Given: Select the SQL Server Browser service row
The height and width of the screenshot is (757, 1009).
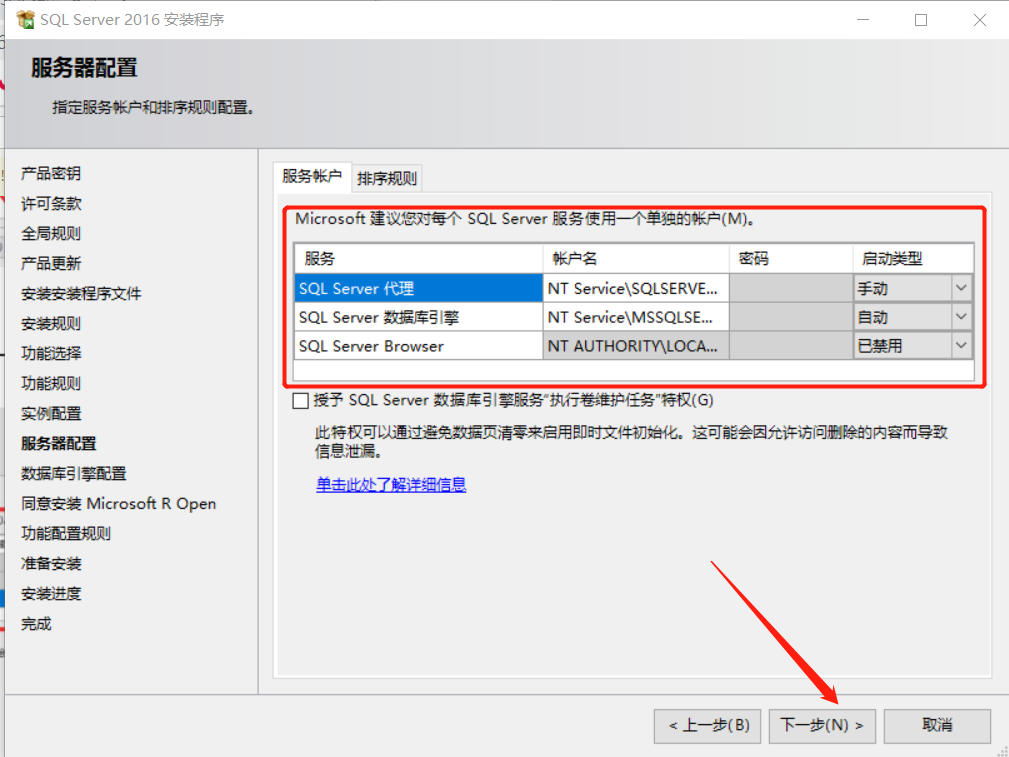Looking at the screenshot, I should pyautogui.click(x=418, y=346).
